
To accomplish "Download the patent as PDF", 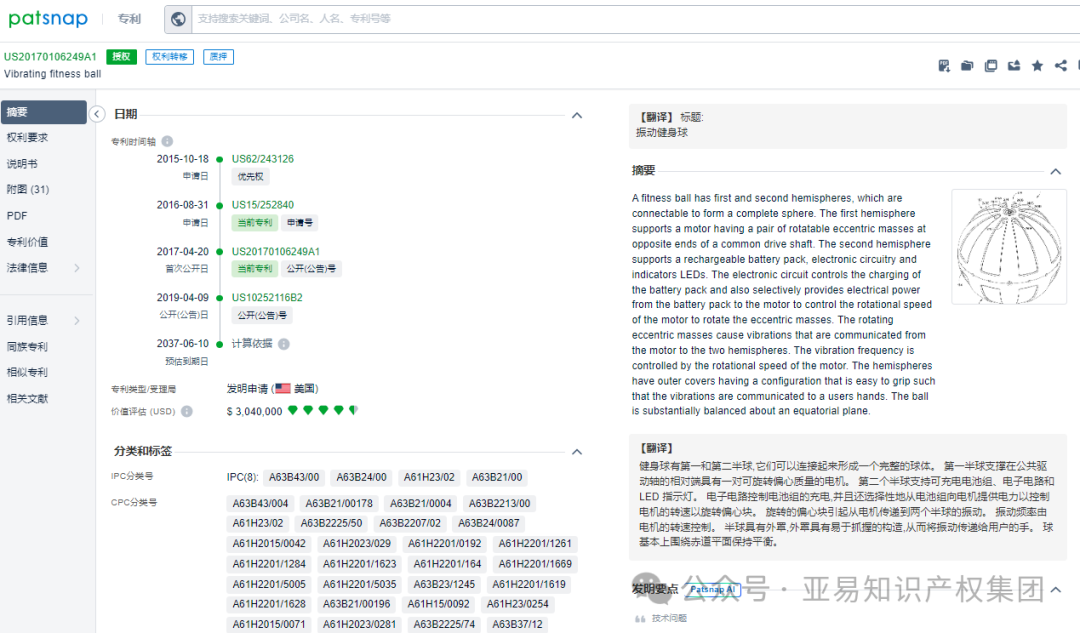I will click(x=944, y=65).
